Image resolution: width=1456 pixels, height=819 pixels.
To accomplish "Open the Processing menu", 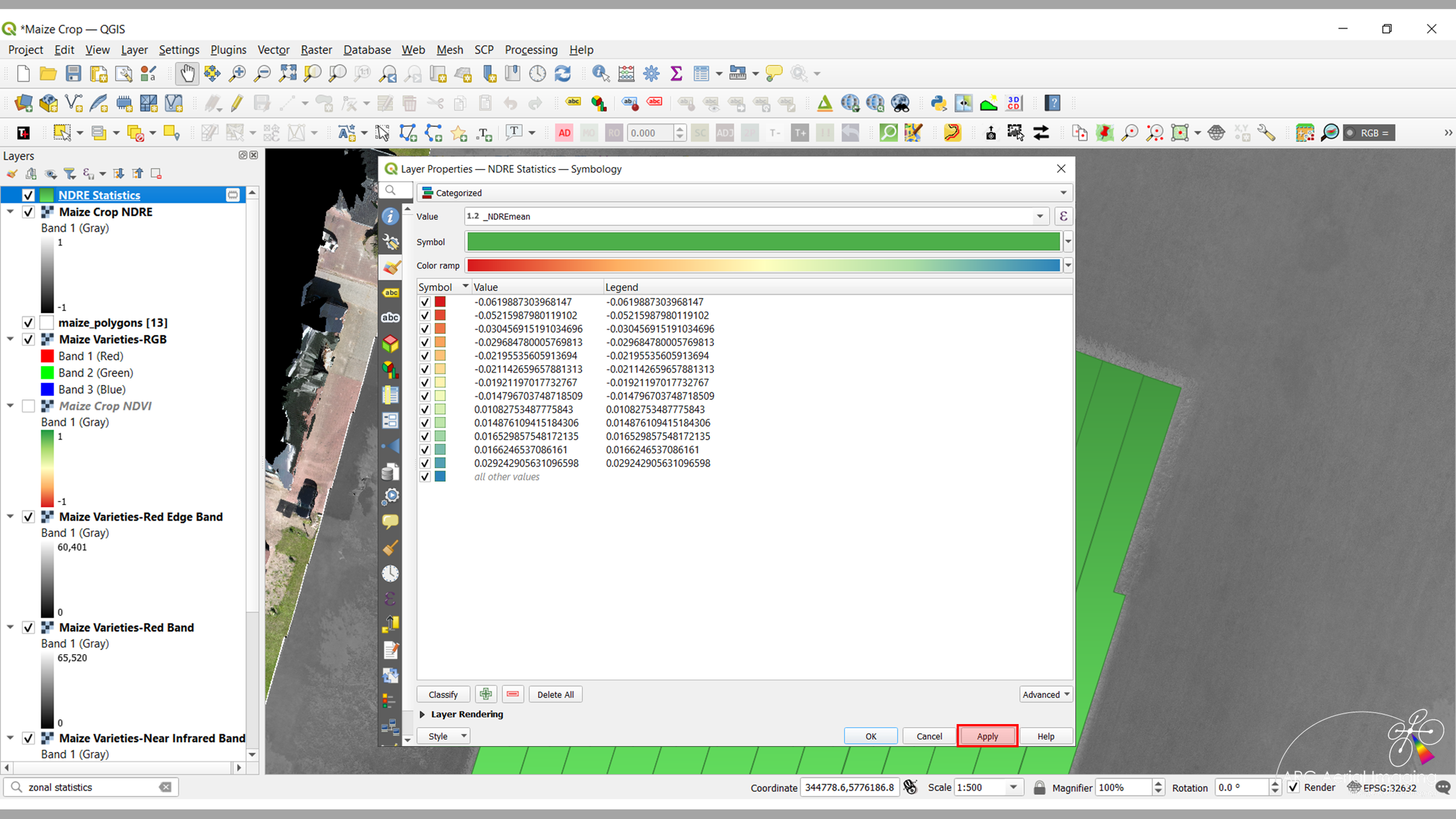I will coord(531,50).
